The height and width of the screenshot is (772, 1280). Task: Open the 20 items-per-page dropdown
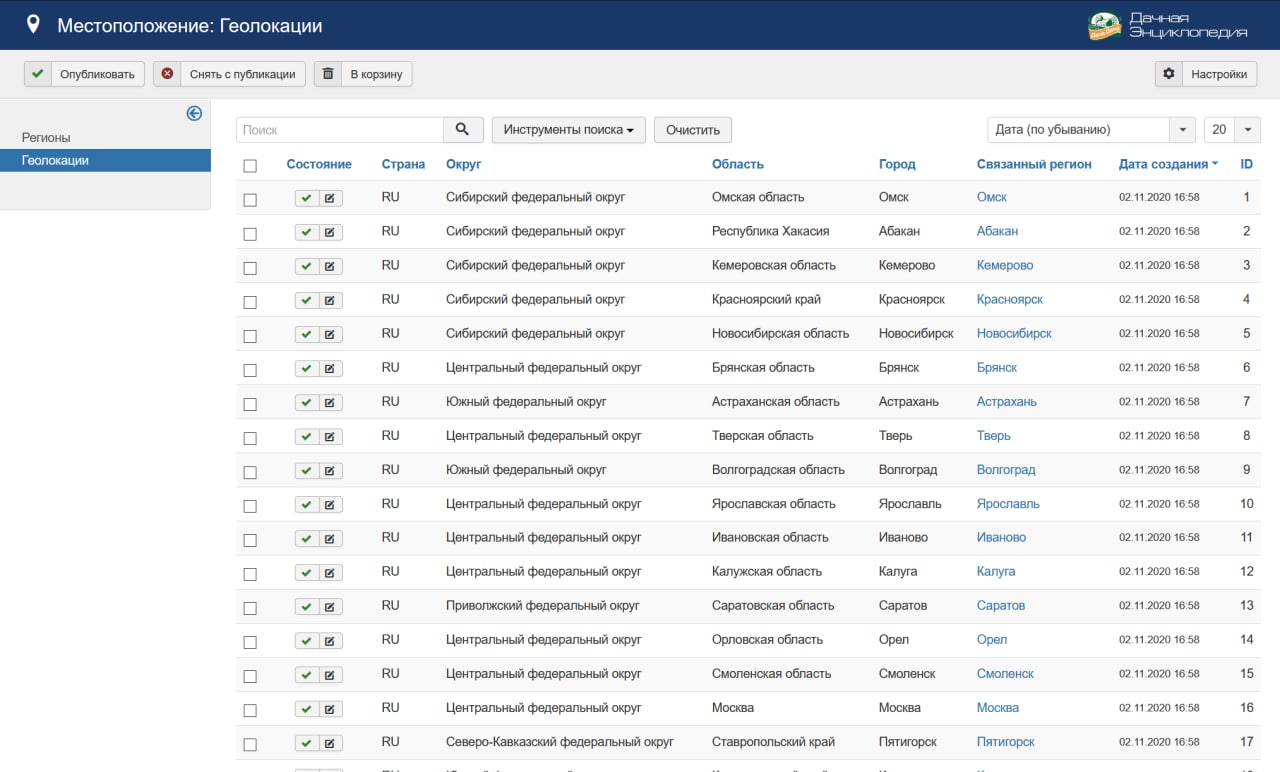pyautogui.click(x=1247, y=130)
